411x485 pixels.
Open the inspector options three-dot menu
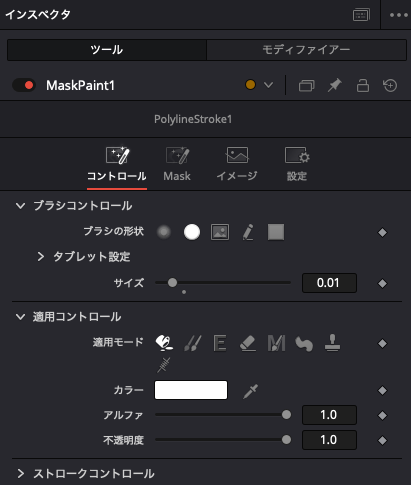click(x=399, y=15)
